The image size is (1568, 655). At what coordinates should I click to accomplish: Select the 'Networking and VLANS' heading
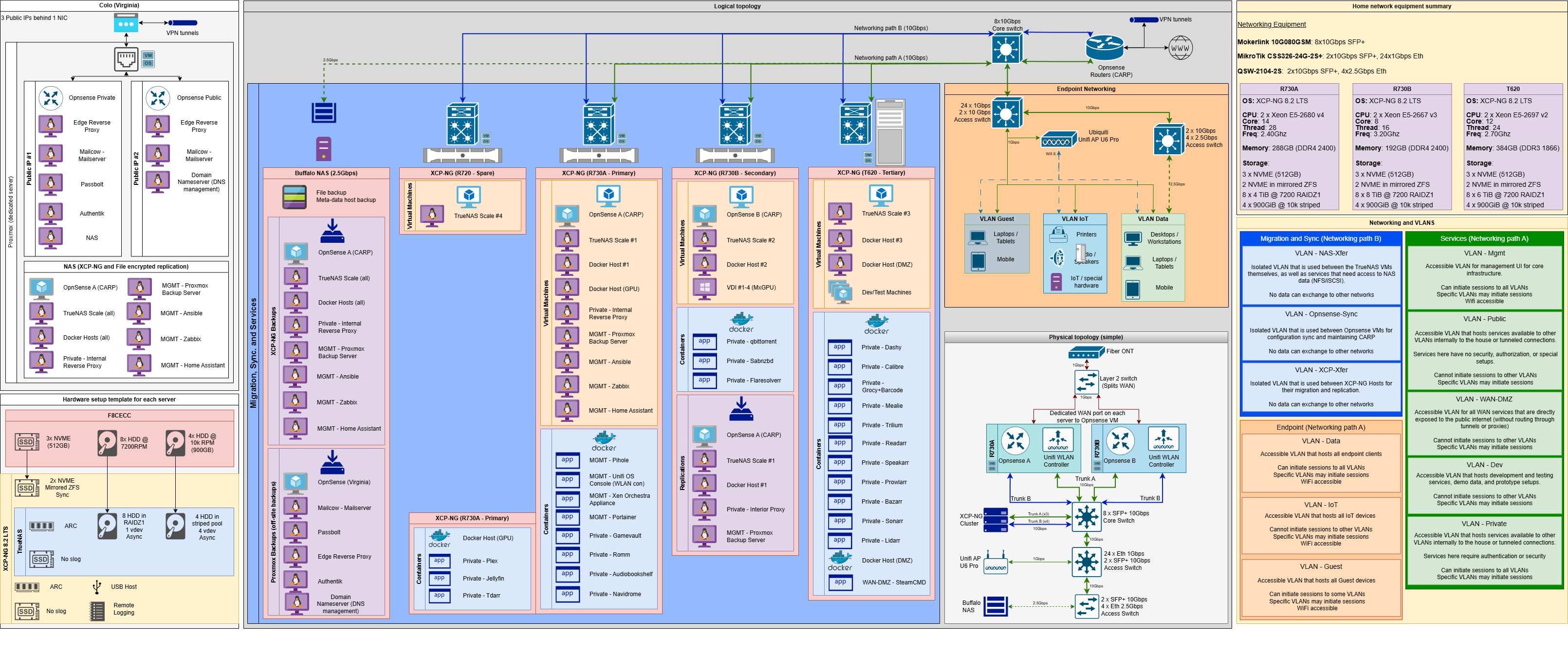coord(1401,223)
